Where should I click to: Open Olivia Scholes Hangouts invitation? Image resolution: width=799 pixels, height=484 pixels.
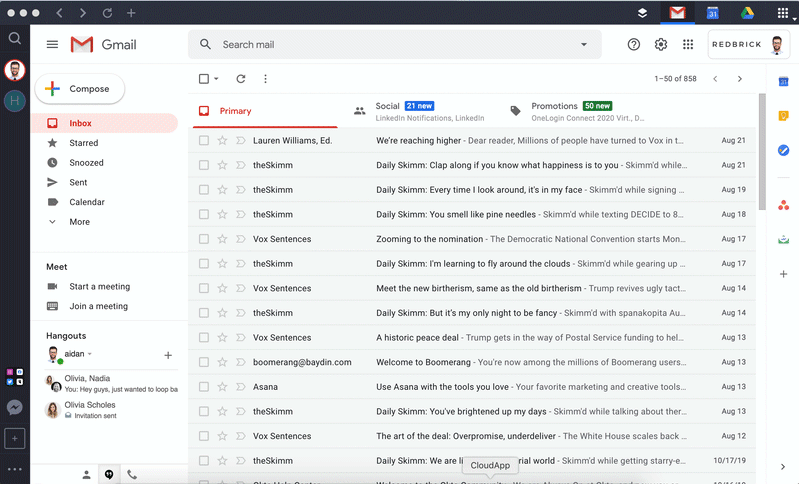coord(111,410)
